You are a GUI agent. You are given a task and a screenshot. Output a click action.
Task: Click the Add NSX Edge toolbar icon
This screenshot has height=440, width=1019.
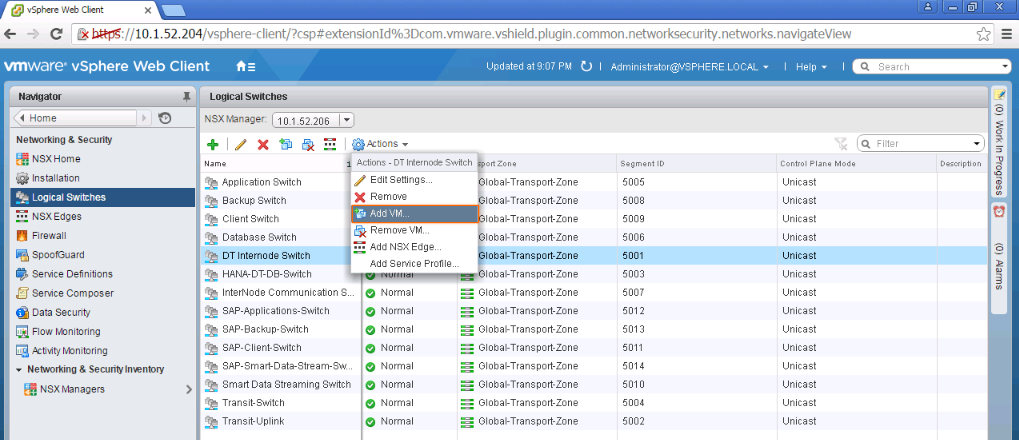pyautogui.click(x=330, y=144)
